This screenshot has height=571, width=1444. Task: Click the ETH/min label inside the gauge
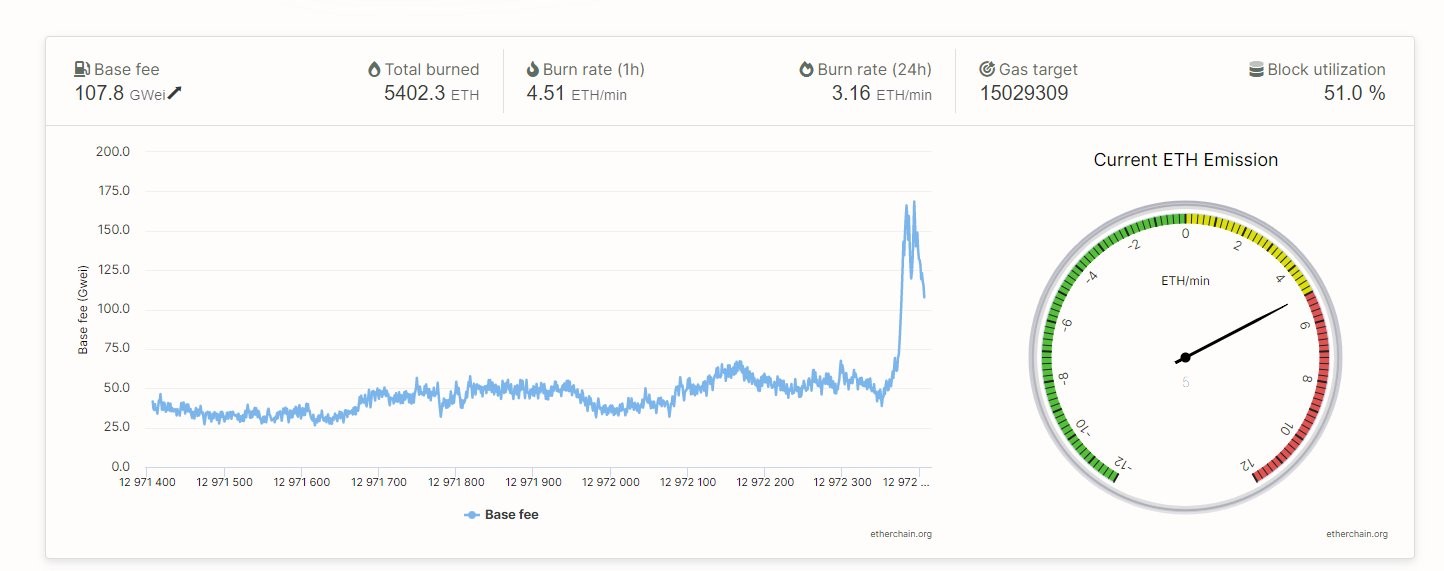[x=1185, y=280]
